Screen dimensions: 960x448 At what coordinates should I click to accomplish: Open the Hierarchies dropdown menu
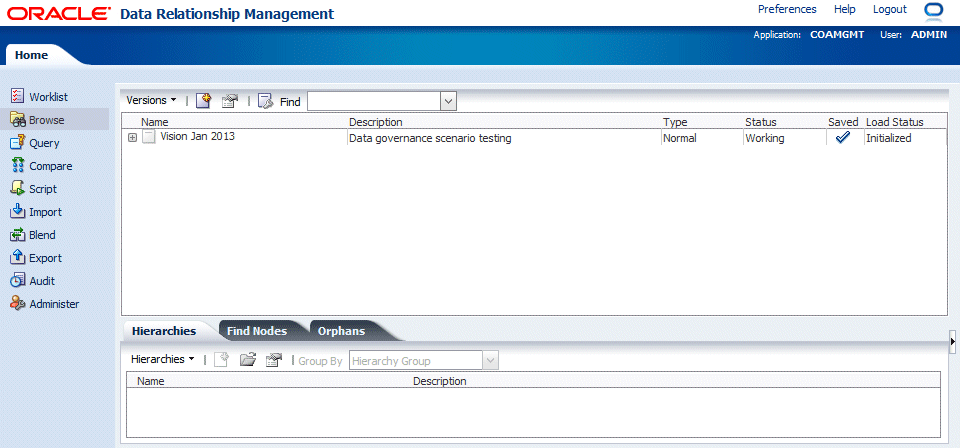pos(162,359)
